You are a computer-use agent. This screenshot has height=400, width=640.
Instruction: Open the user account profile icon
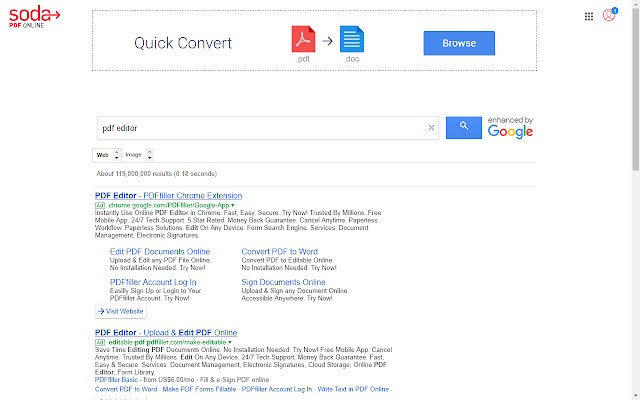pyautogui.click(x=609, y=15)
